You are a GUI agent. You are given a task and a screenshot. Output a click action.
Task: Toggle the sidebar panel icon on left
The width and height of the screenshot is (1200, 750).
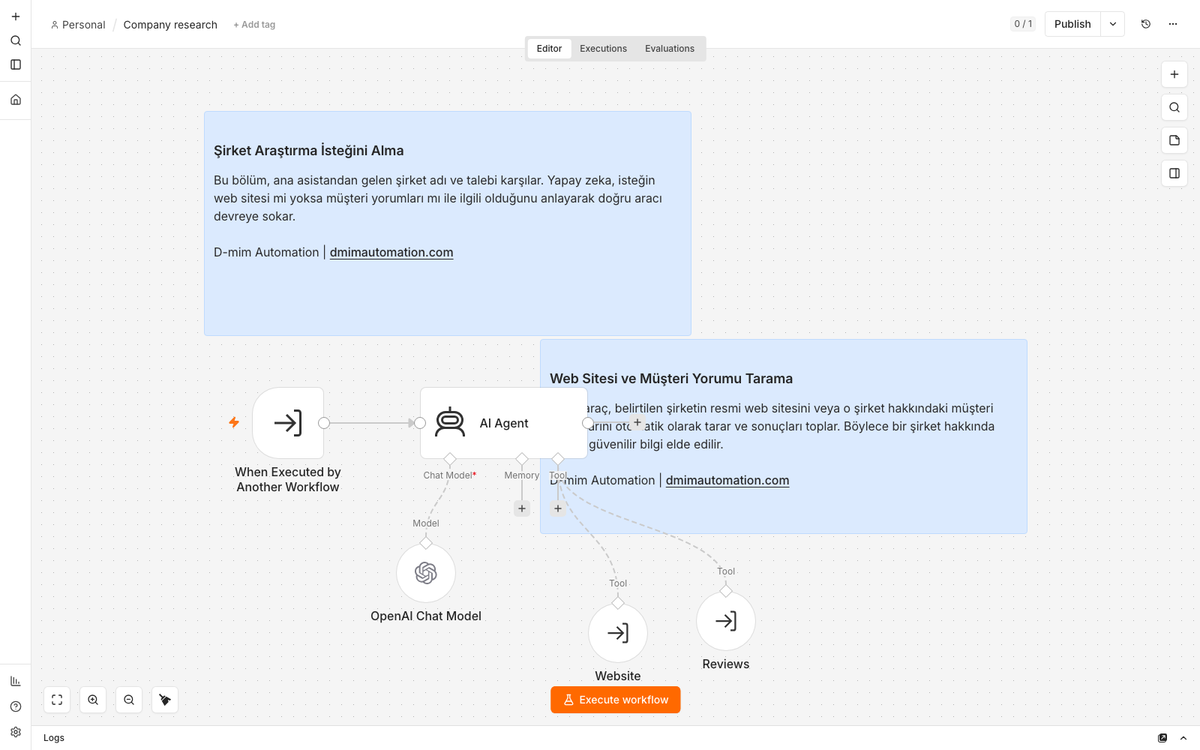(15, 65)
